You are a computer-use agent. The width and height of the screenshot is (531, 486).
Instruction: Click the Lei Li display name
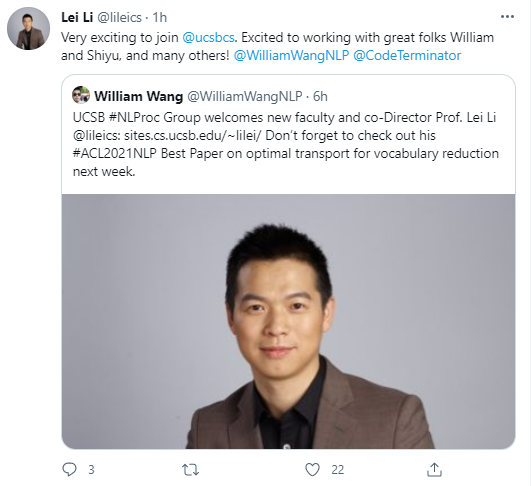(77, 17)
